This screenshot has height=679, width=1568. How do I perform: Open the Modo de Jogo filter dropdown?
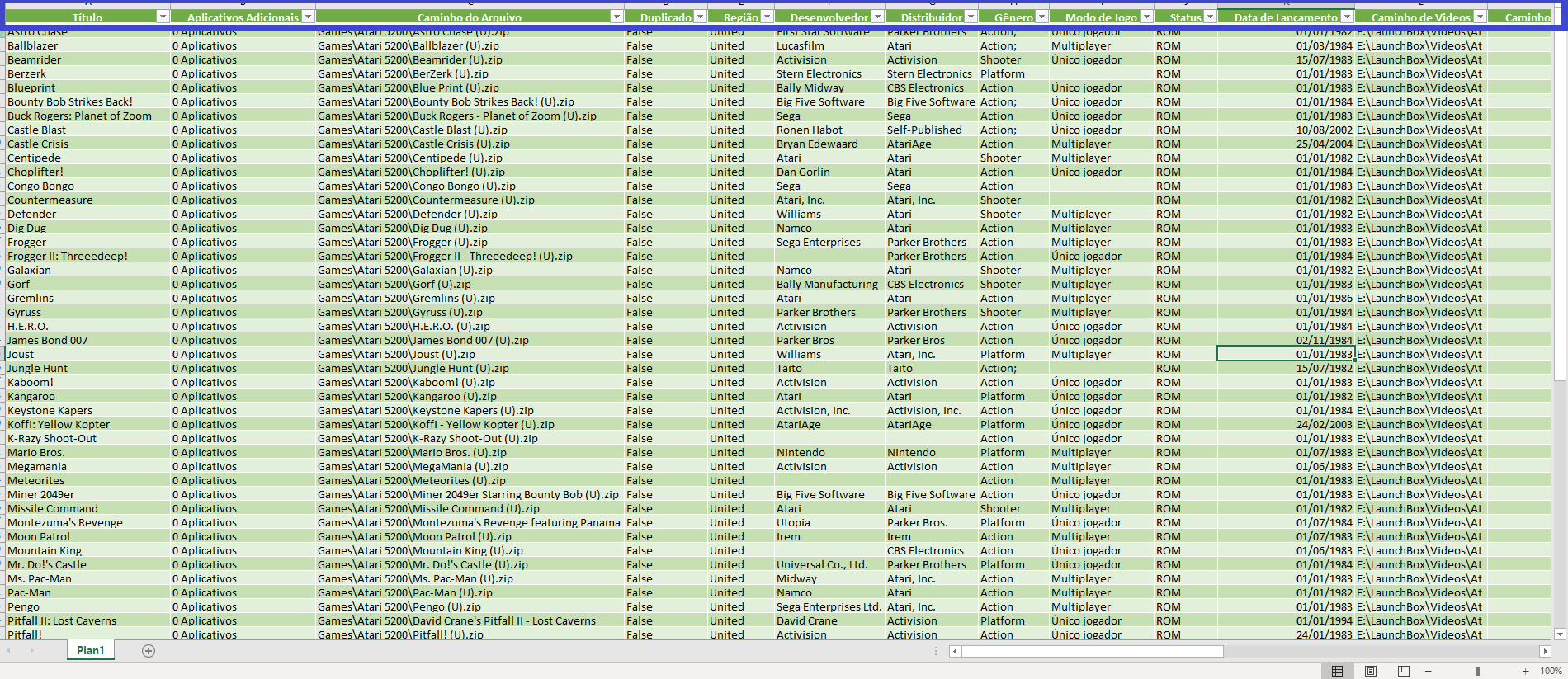point(1145,17)
